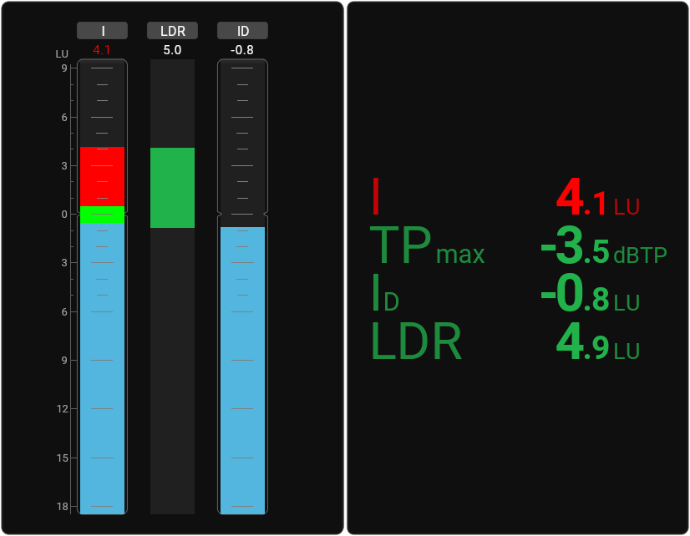Click the red over-target segment of I meter
The height and width of the screenshot is (536, 690).
point(102,176)
